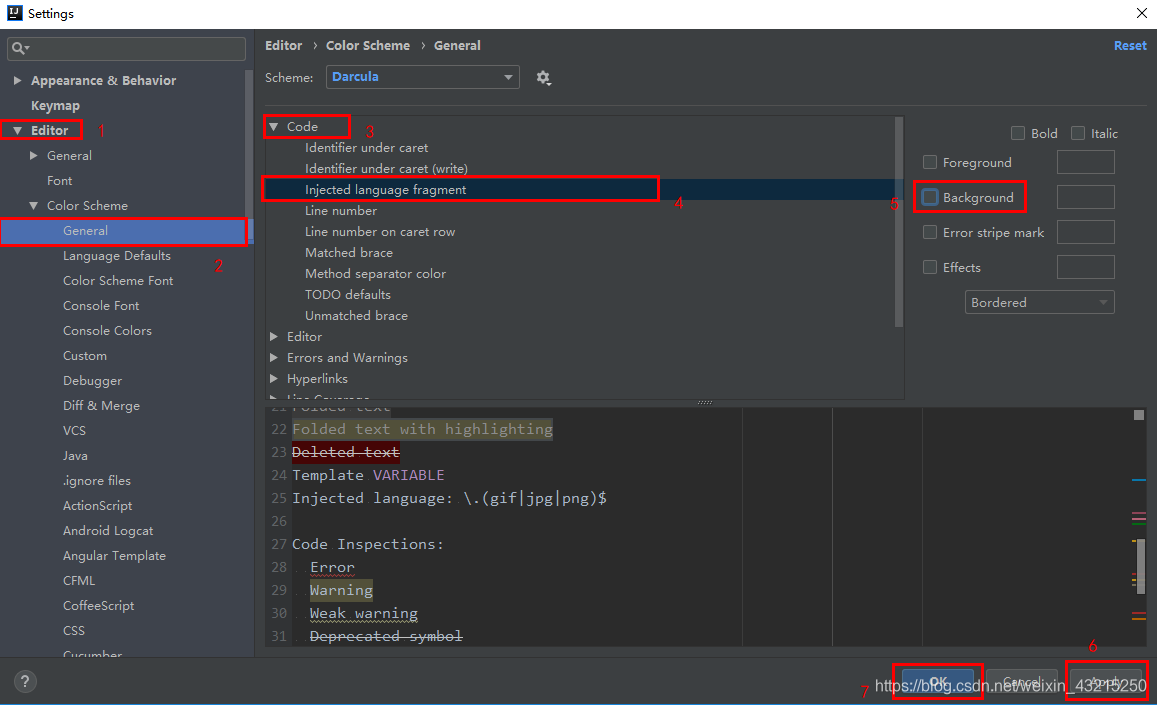Select Keymap in settings tree
The width and height of the screenshot is (1157, 705).
(x=55, y=106)
